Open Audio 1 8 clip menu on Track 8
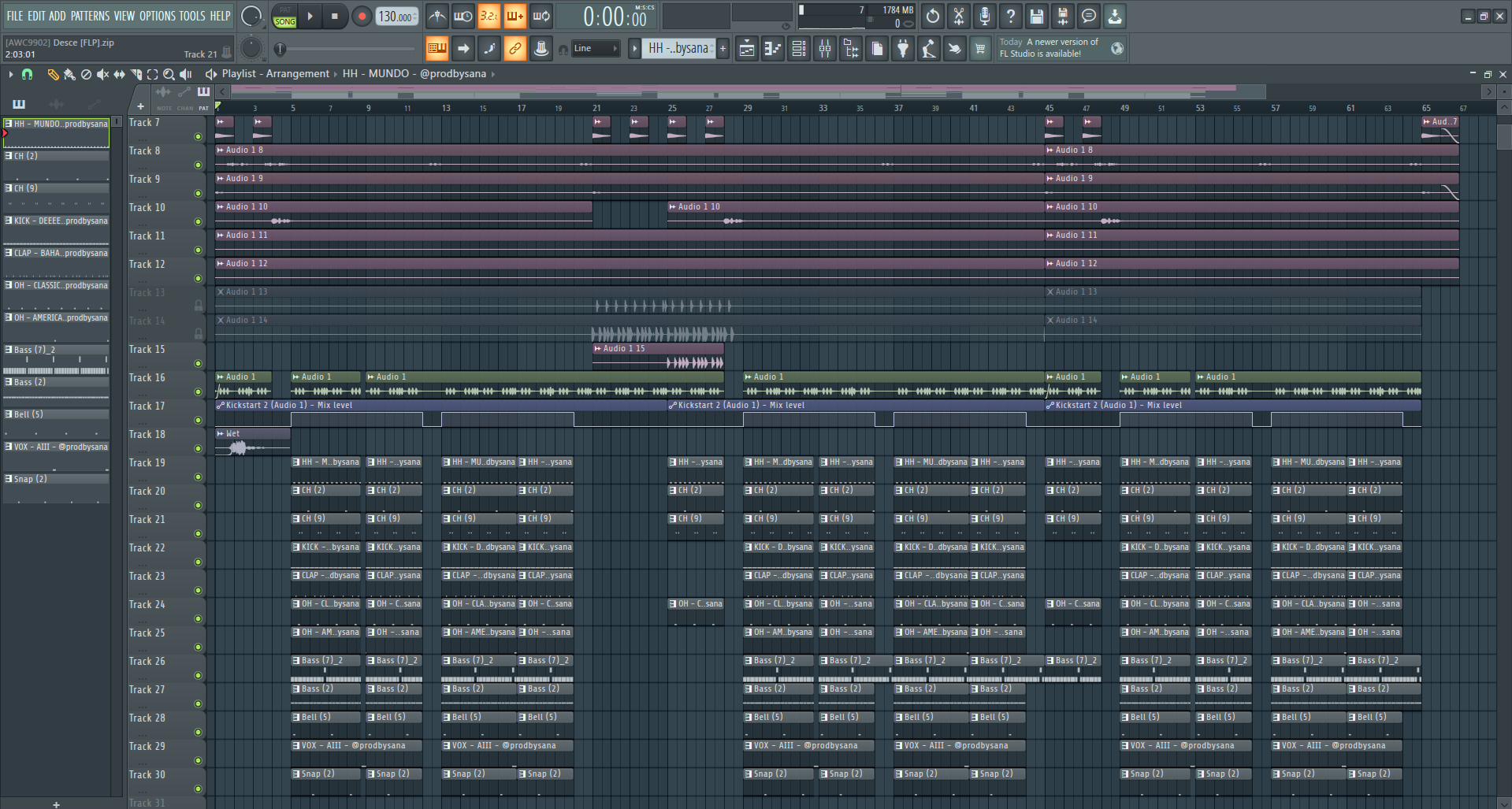Viewport: 1512px width, 809px height. (221, 150)
